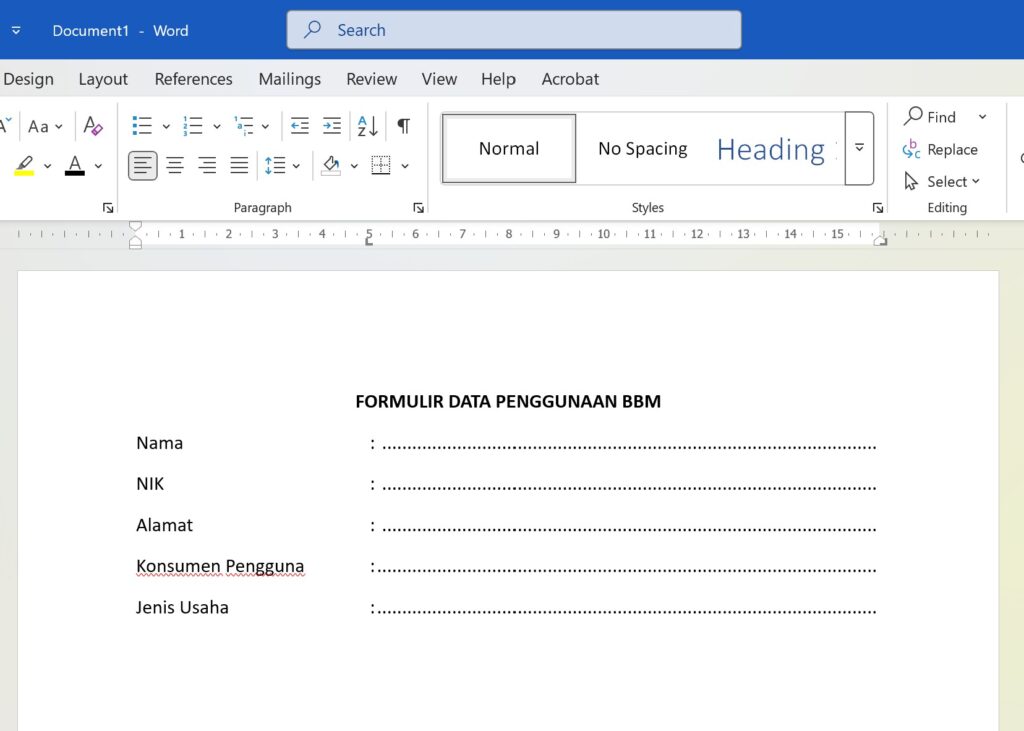Clear all formatting with the eraser icon
This screenshot has width=1024, height=731.
tap(93, 126)
